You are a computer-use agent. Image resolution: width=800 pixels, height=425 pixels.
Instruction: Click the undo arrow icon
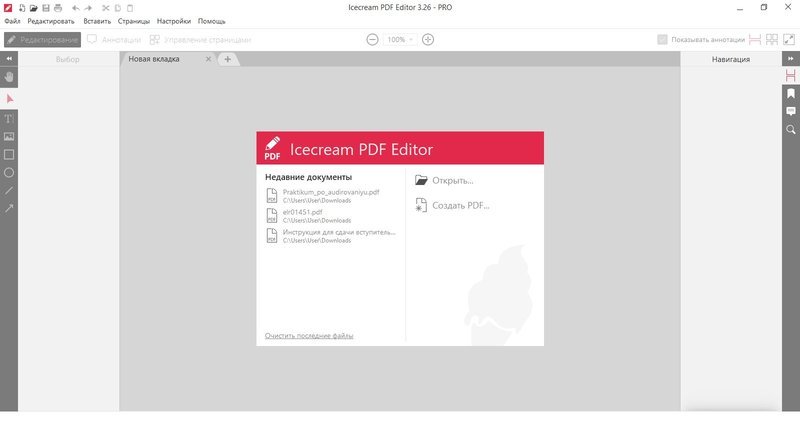coord(76,8)
